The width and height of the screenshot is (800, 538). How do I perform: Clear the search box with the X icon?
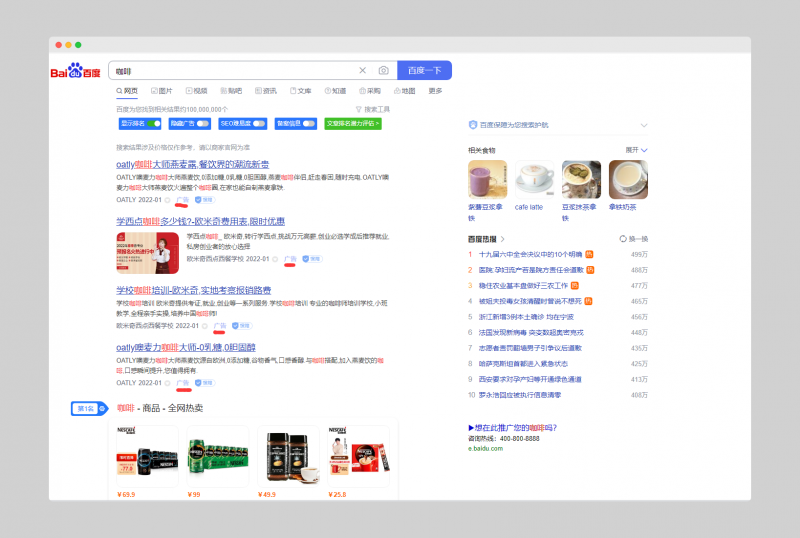point(363,71)
